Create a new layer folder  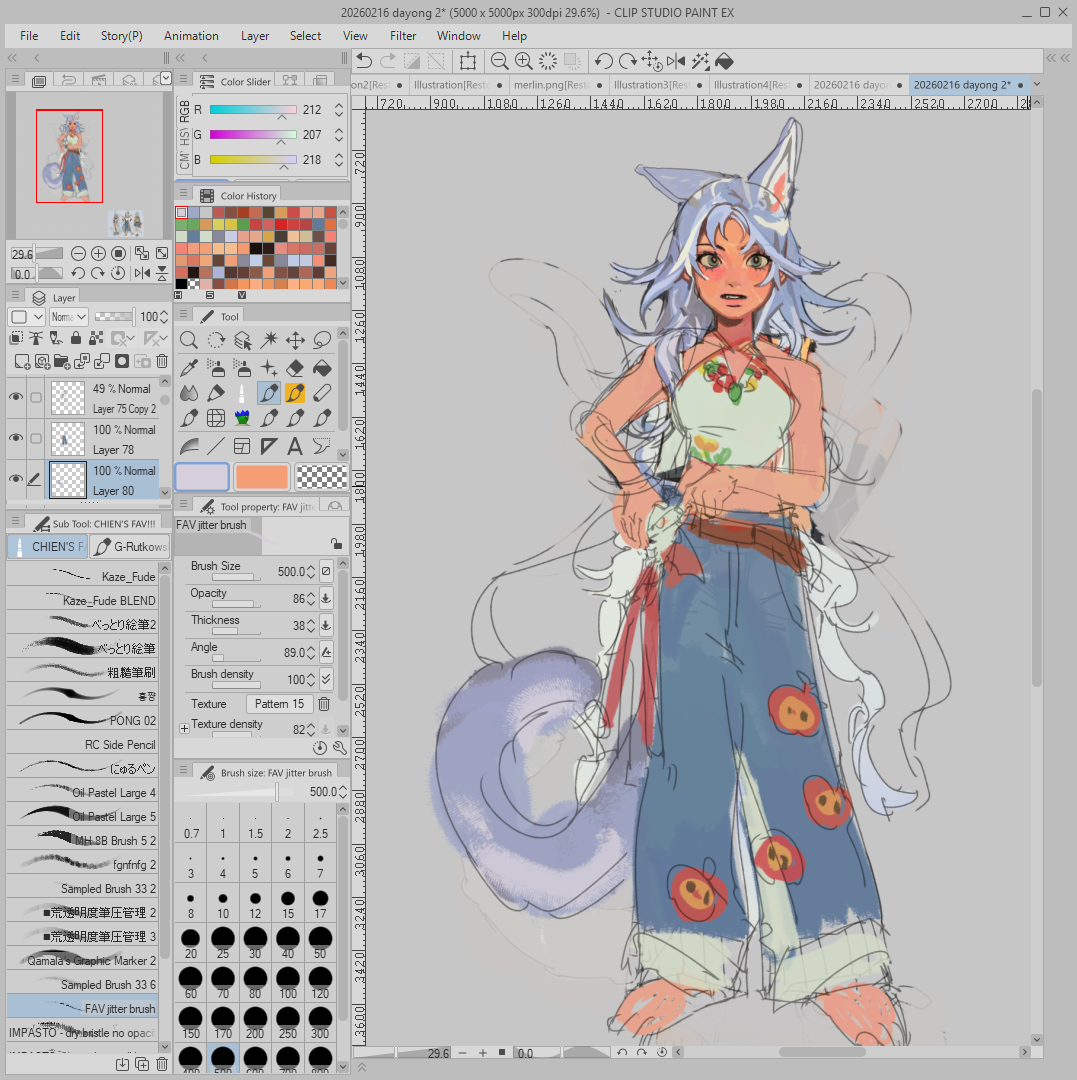coord(61,361)
